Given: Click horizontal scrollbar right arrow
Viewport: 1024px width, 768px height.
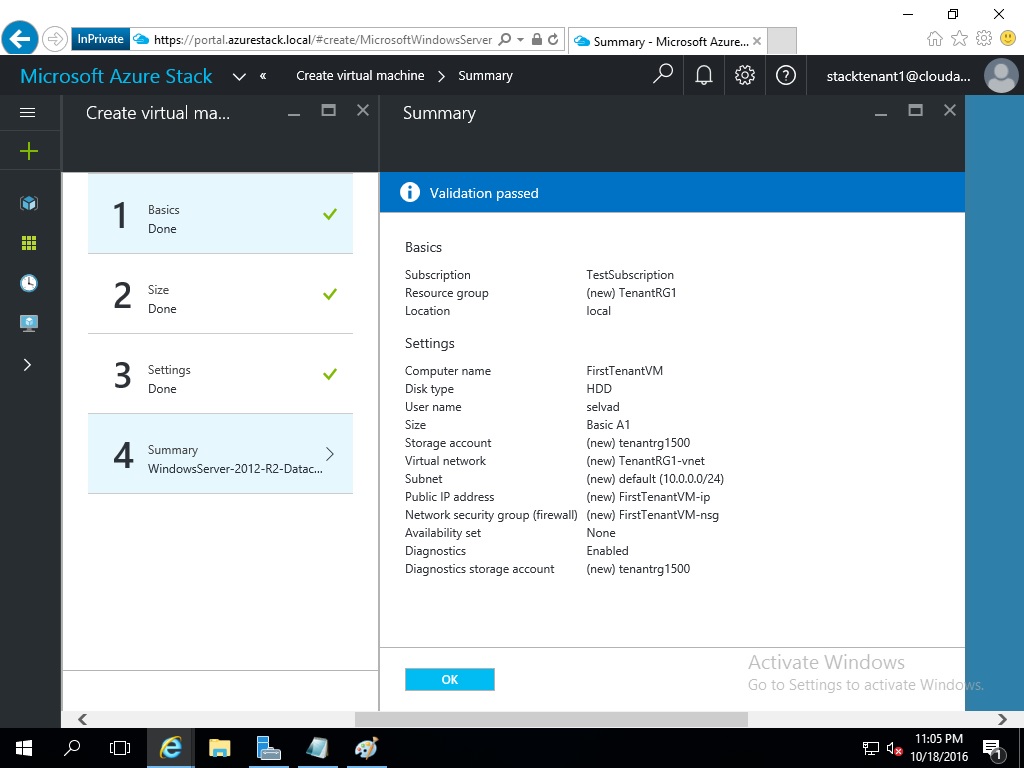Looking at the screenshot, I should 1002,719.
